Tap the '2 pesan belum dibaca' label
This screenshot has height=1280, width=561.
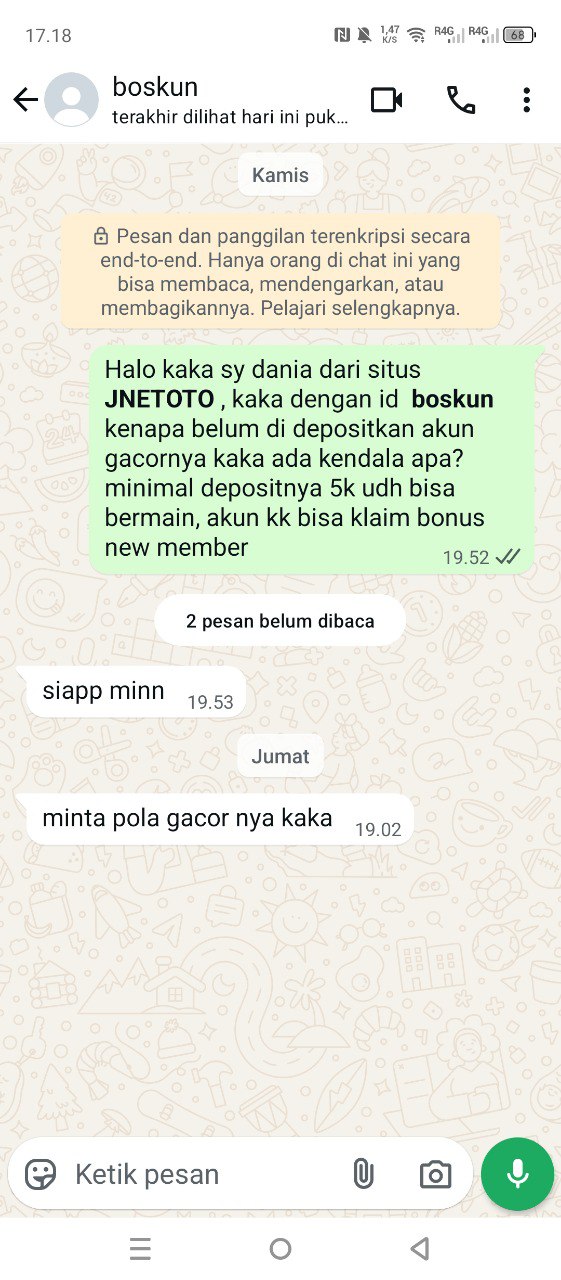[280, 621]
